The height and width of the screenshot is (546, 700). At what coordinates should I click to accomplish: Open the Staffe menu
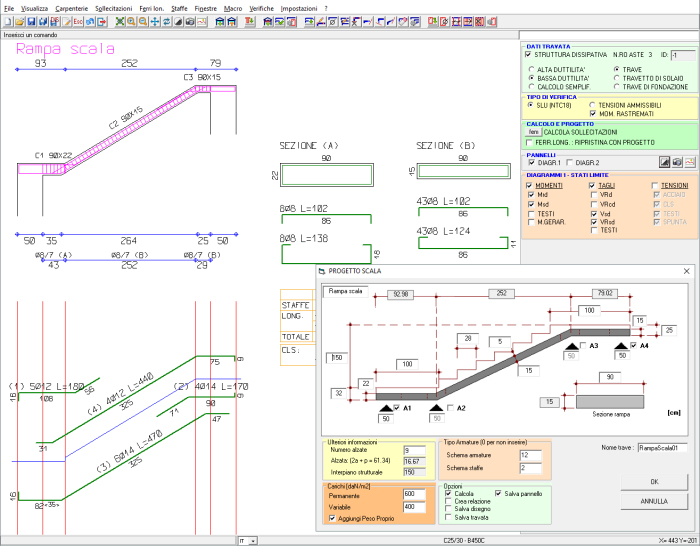(x=179, y=7)
